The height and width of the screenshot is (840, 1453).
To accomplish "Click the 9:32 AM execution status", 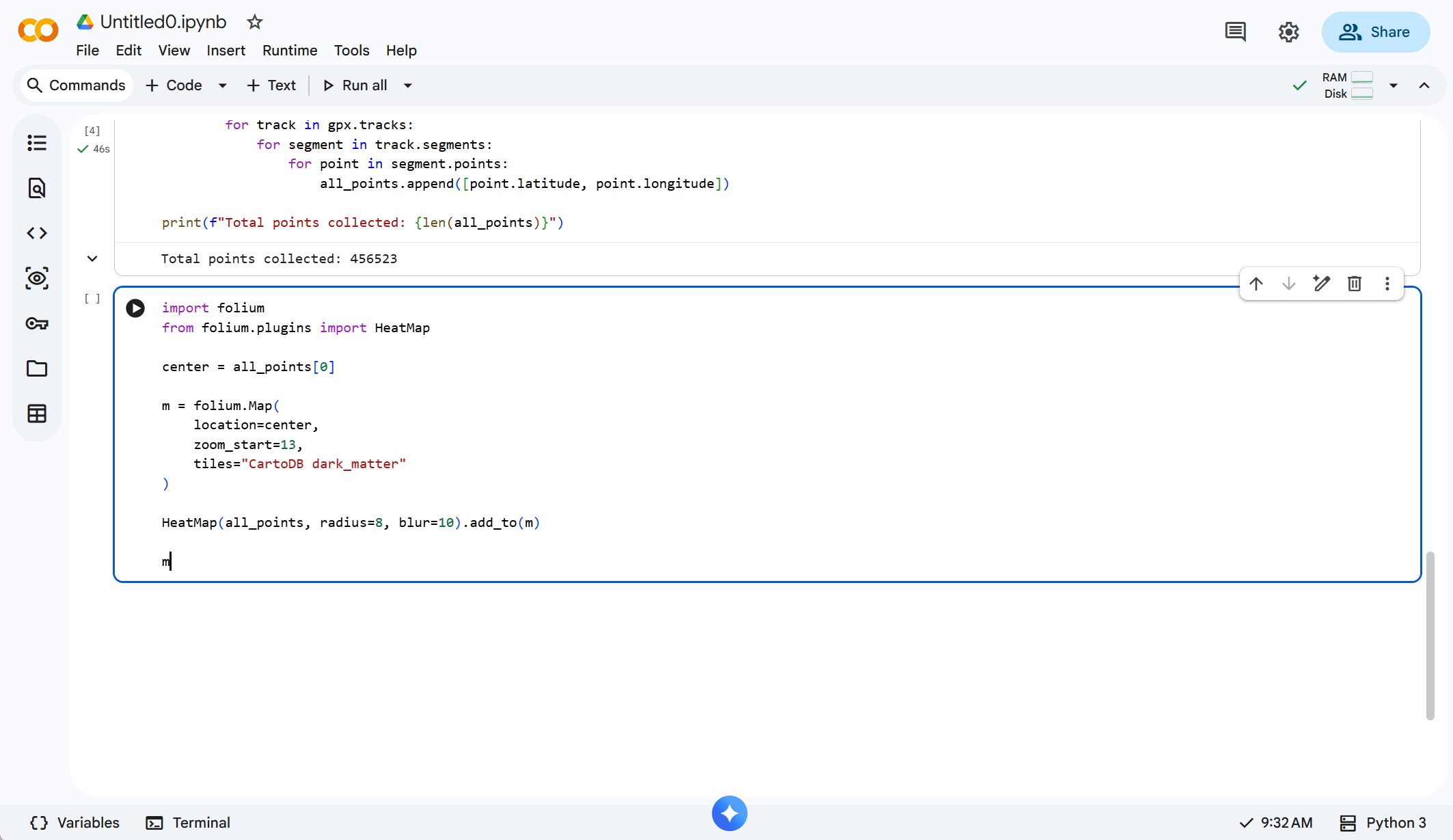I will 1276,823.
